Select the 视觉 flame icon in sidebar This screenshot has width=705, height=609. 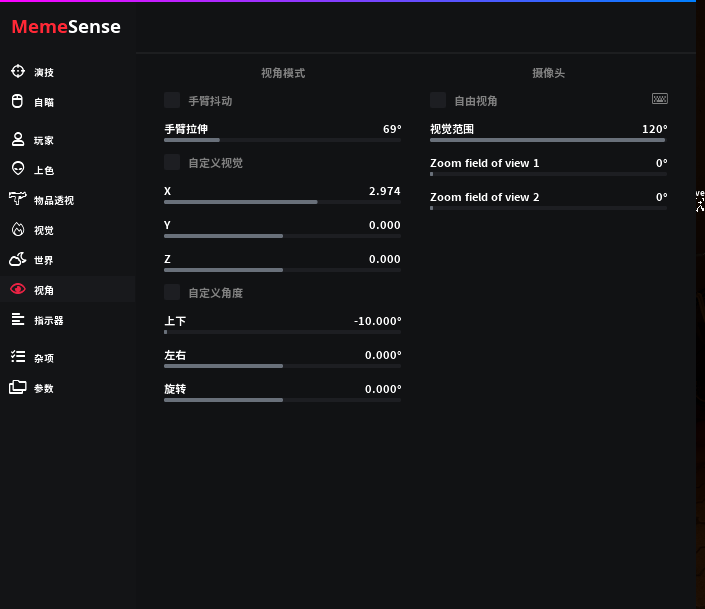(x=18, y=229)
